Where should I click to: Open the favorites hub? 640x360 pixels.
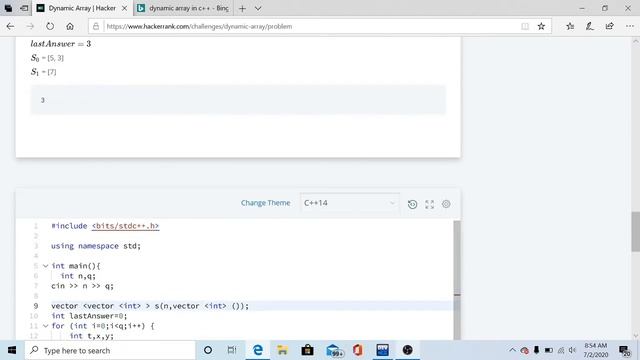click(570, 26)
